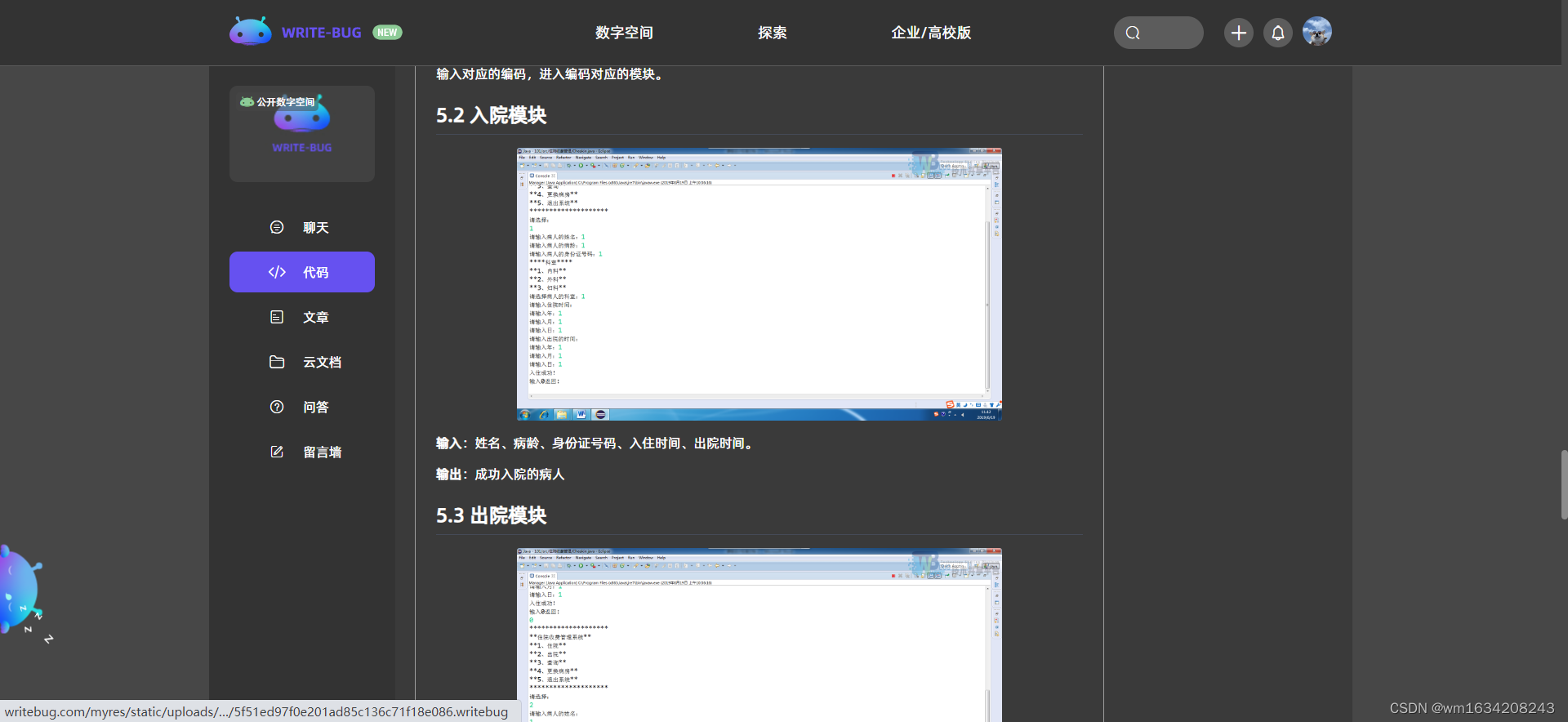Viewport: 1568px width, 722px height.
Task: Select 聊天 in the sidebar
Action: click(302, 227)
